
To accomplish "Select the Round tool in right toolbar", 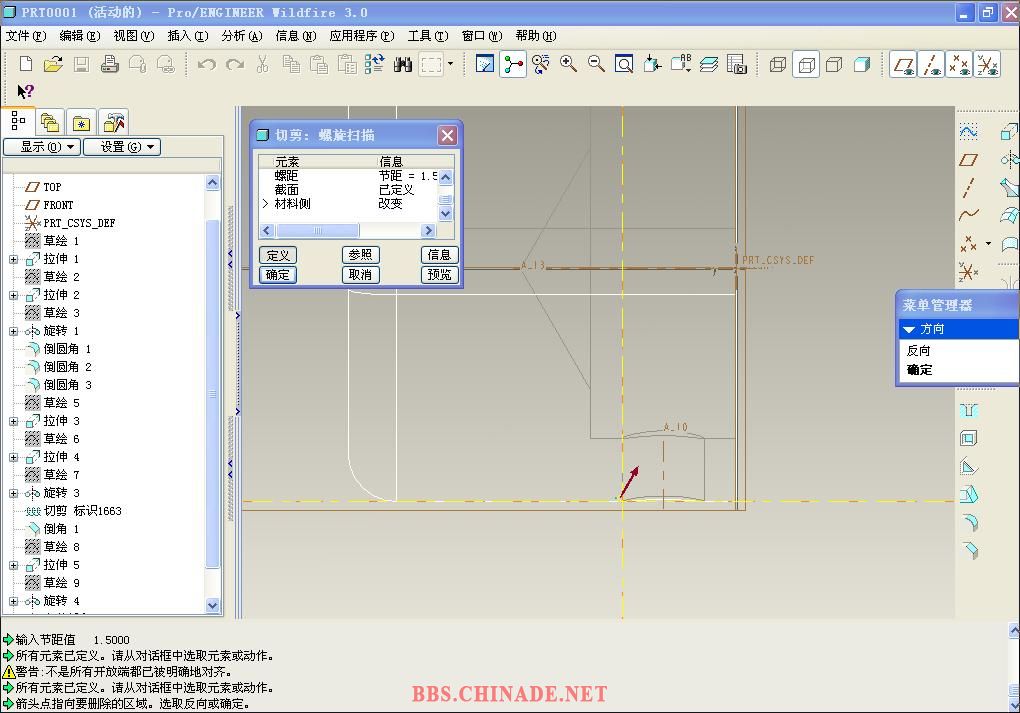I will pyautogui.click(x=969, y=522).
